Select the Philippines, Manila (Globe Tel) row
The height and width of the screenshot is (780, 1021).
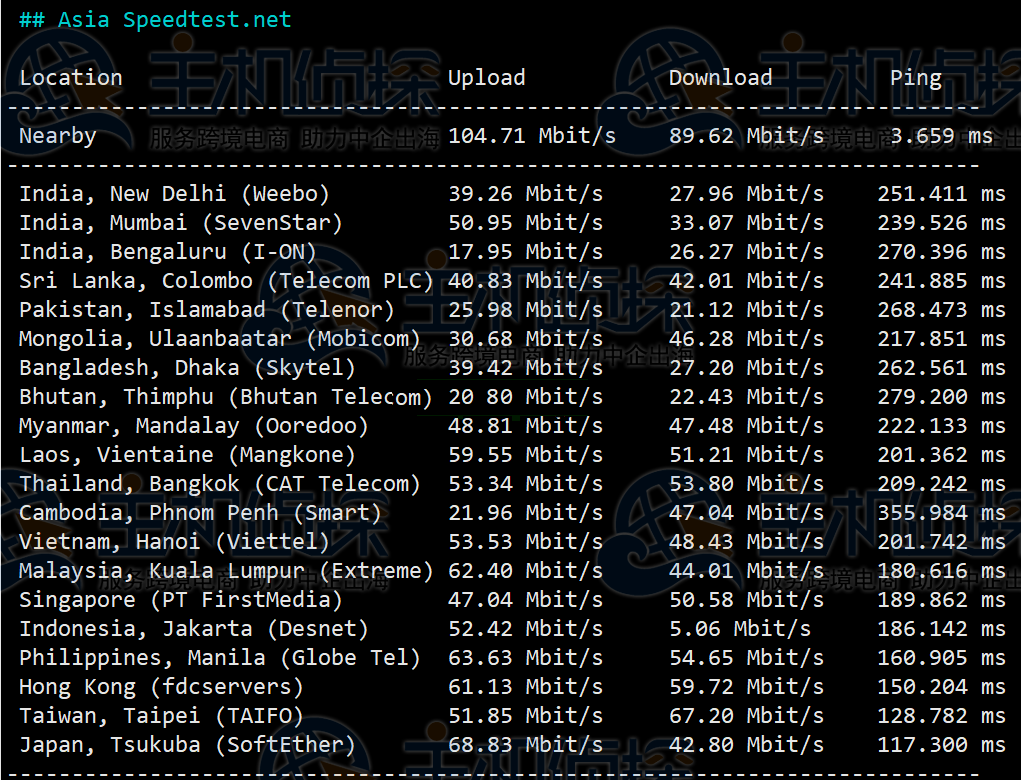point(220,658)
